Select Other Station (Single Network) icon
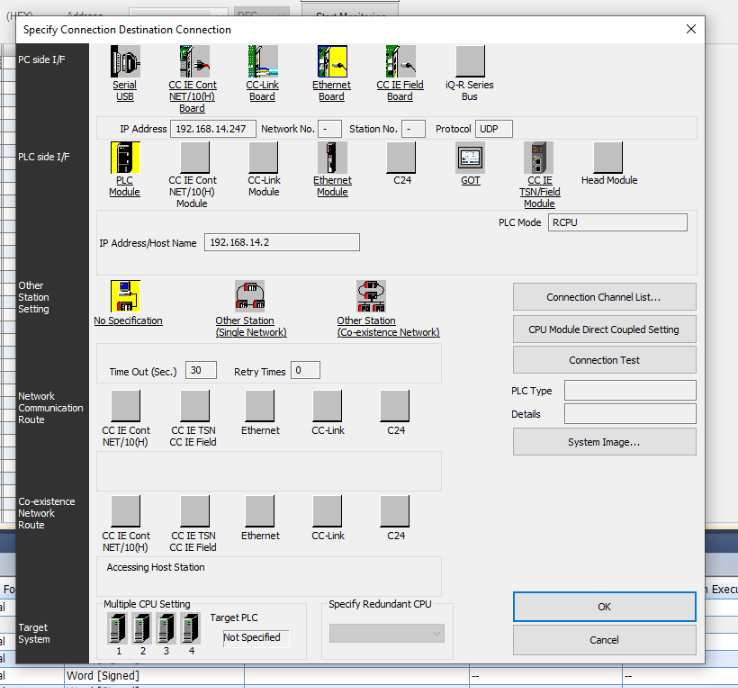 [x=250, y=296]
